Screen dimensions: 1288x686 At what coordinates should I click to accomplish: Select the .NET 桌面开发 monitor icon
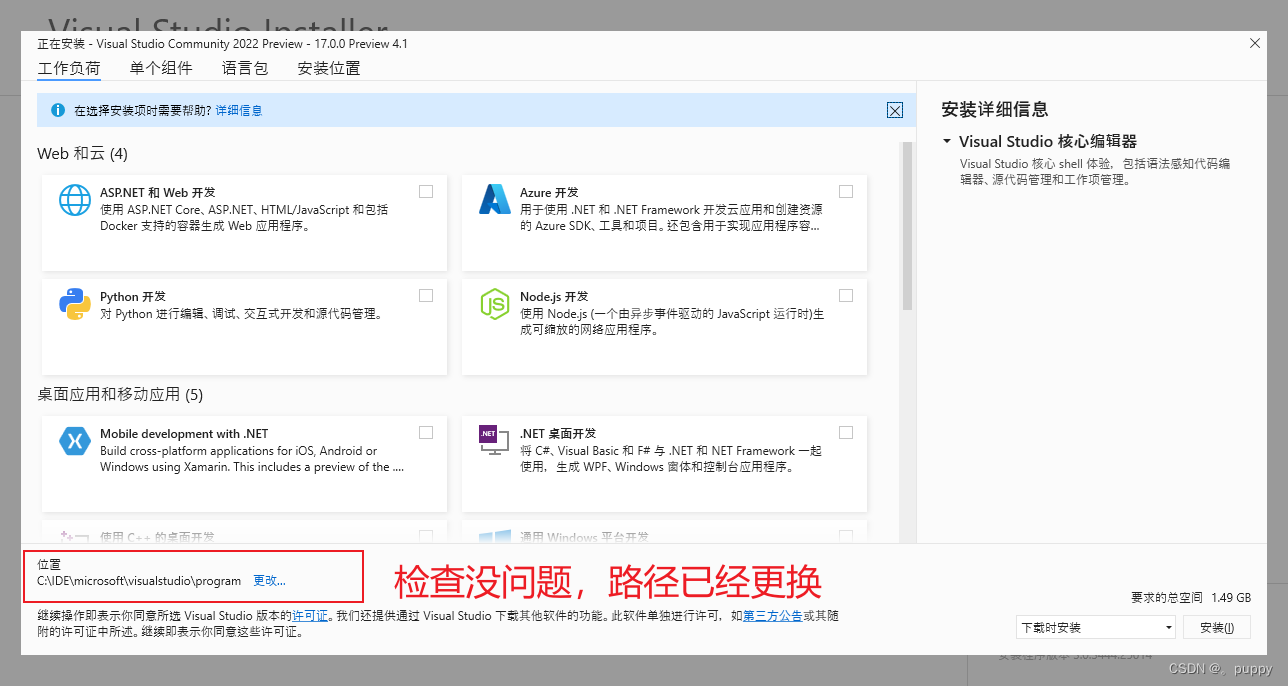click(495, 441)
